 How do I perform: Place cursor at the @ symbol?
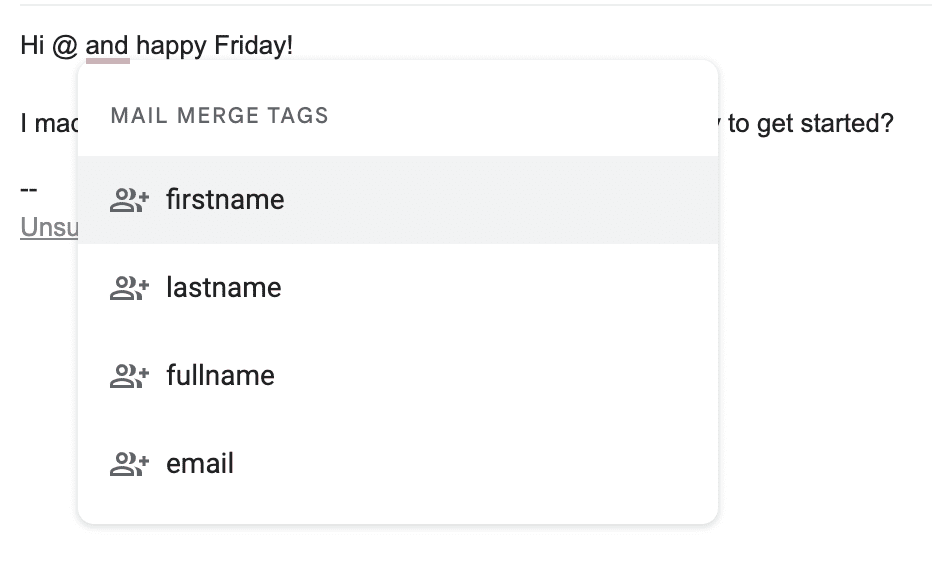pos(65,46)
